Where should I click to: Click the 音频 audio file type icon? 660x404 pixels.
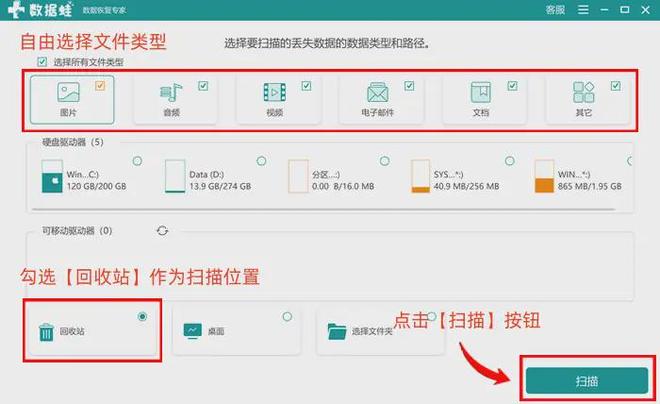[171, 92]
